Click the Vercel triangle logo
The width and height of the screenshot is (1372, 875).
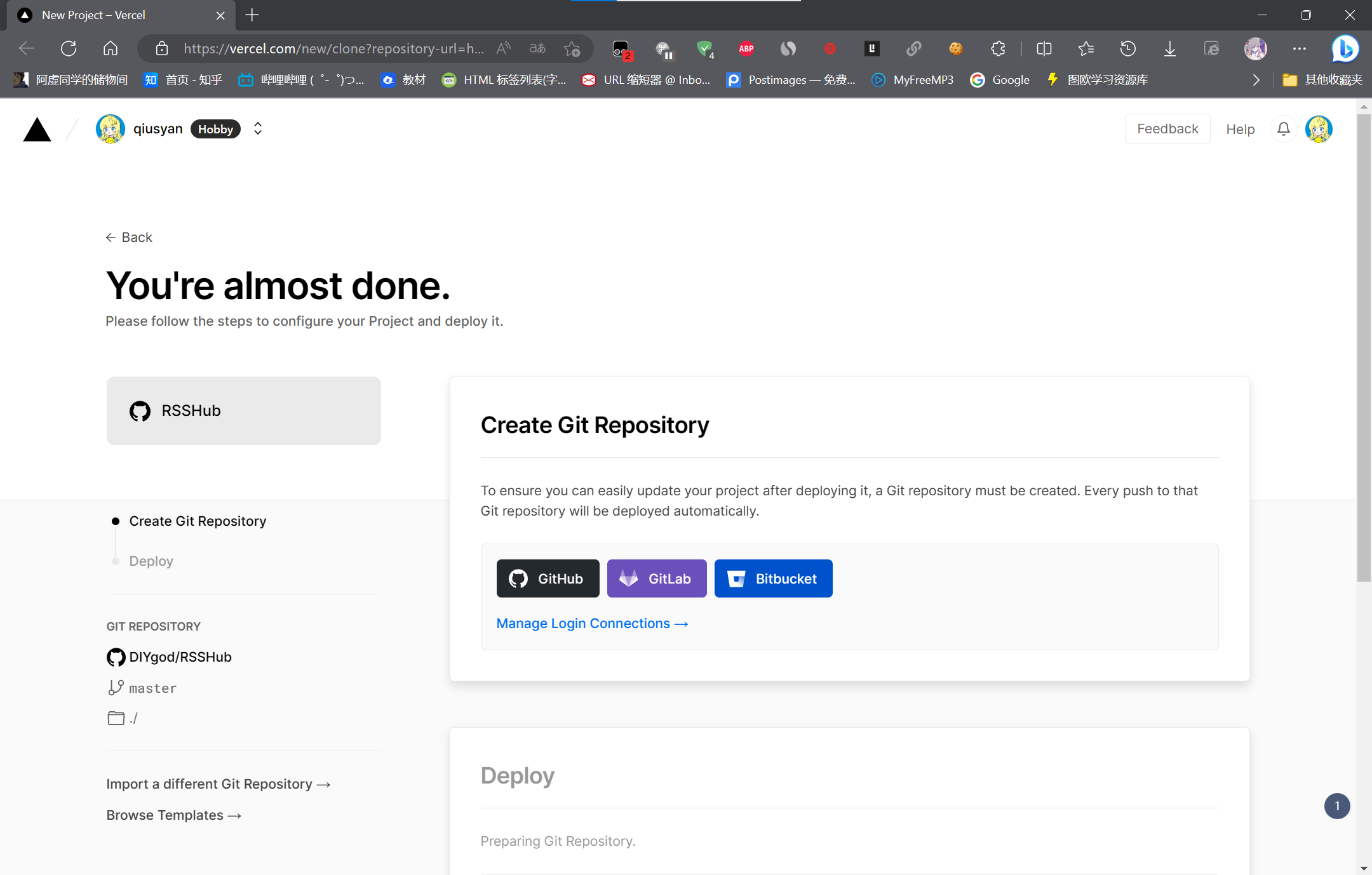pyautogui.click(x=37, y=130)
